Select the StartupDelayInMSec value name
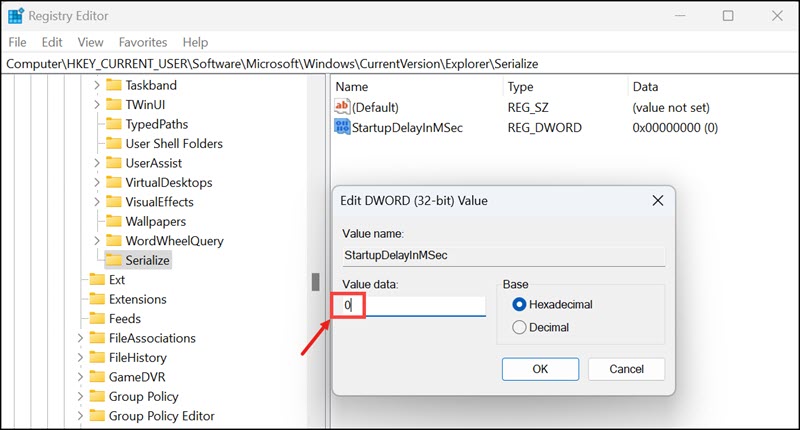 407,128
